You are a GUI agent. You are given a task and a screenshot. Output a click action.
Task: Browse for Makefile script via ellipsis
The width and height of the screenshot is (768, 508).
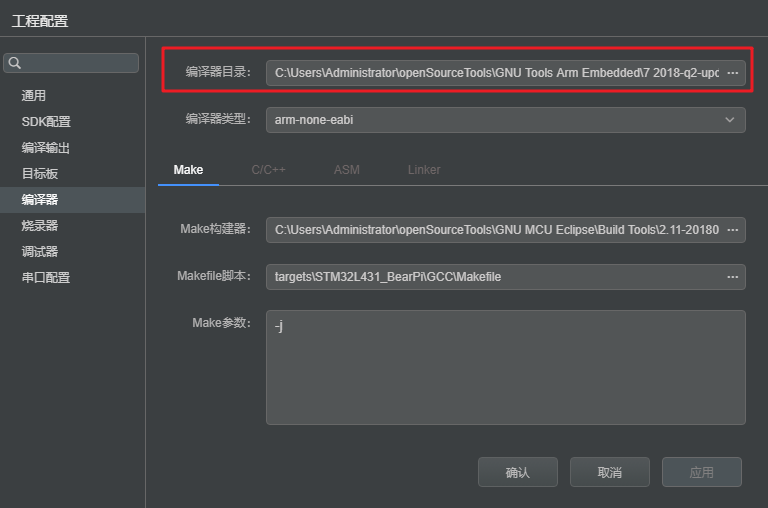(732, 277)
